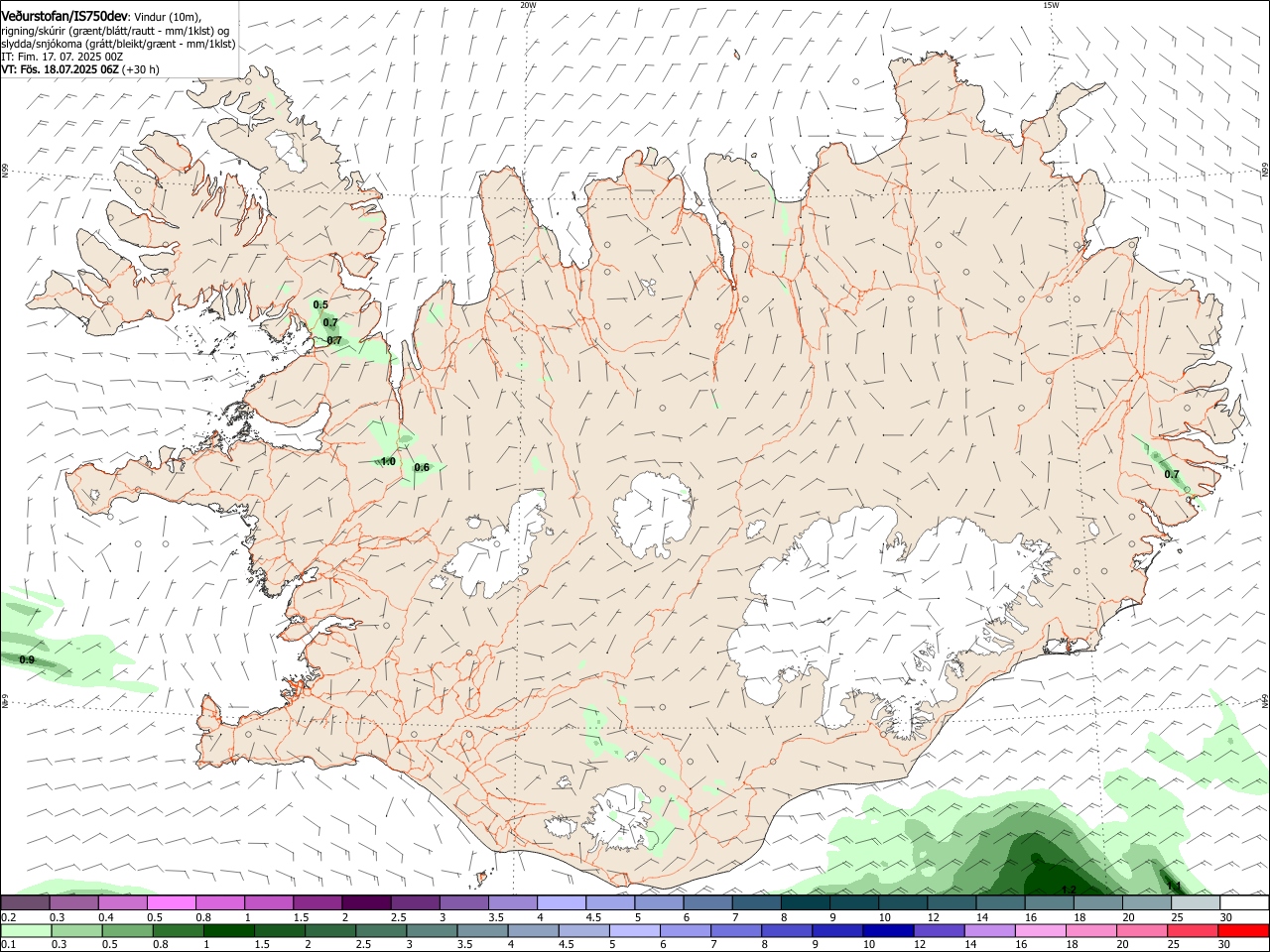This screenshot has height=952, width=1270.
Task: Select the 'IT: Fim. 17. 07. 2025 00Z' line
Action: [63, 57]
